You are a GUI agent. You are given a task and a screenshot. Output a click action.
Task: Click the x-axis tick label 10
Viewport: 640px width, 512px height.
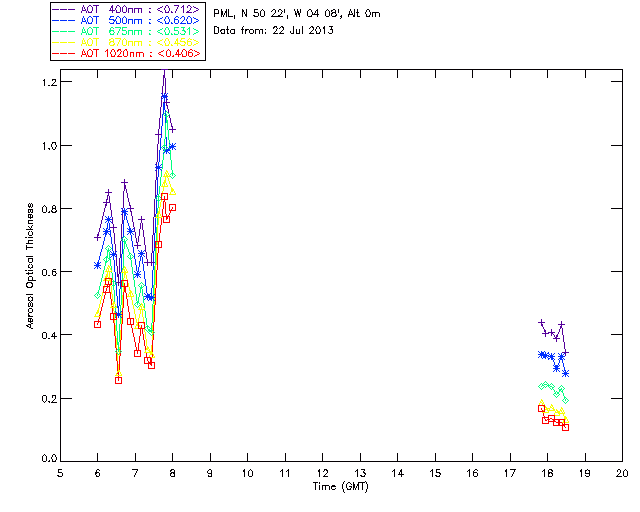[x=247, y=473]
